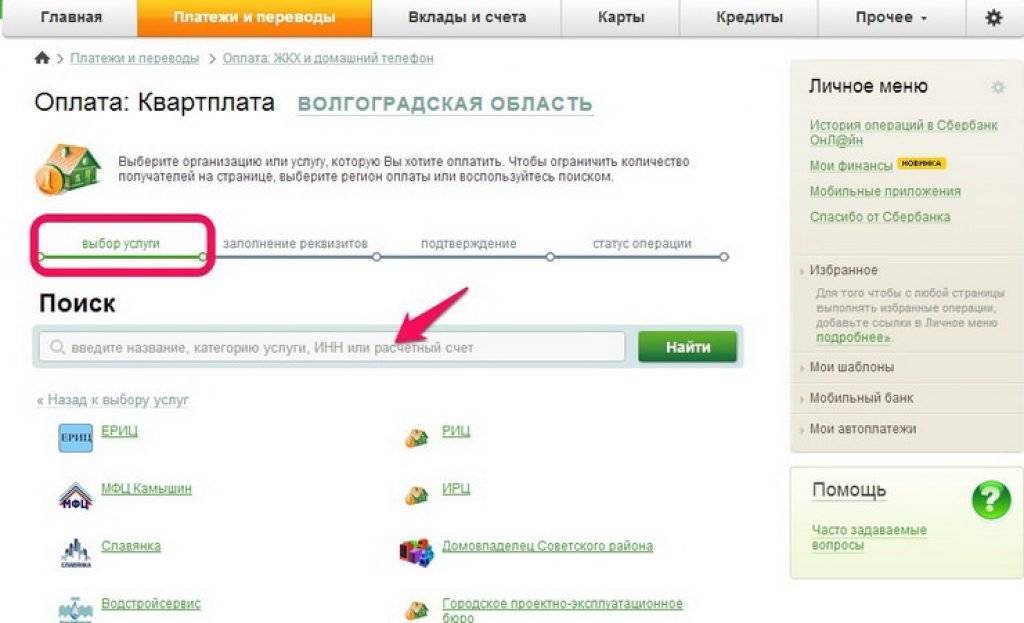Click the icon next to РИЦ
Screen dimensions: 1024x623
pos(416,438)
